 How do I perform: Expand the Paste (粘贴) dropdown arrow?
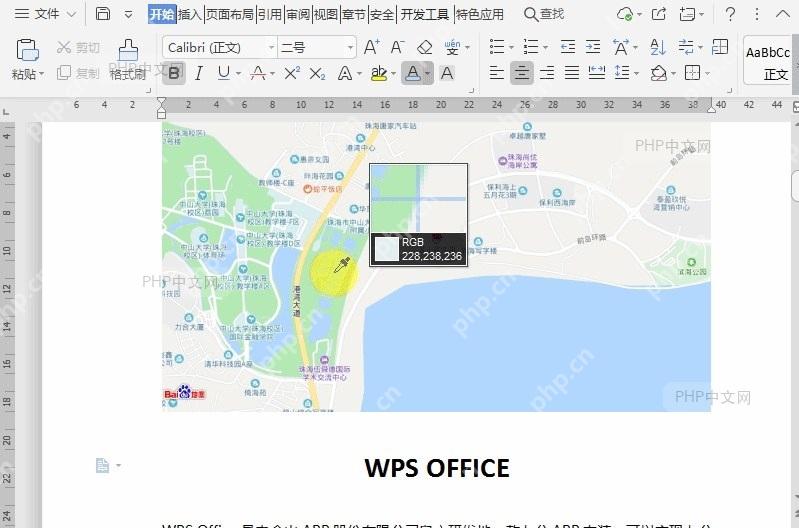click(x=42, y=74)
